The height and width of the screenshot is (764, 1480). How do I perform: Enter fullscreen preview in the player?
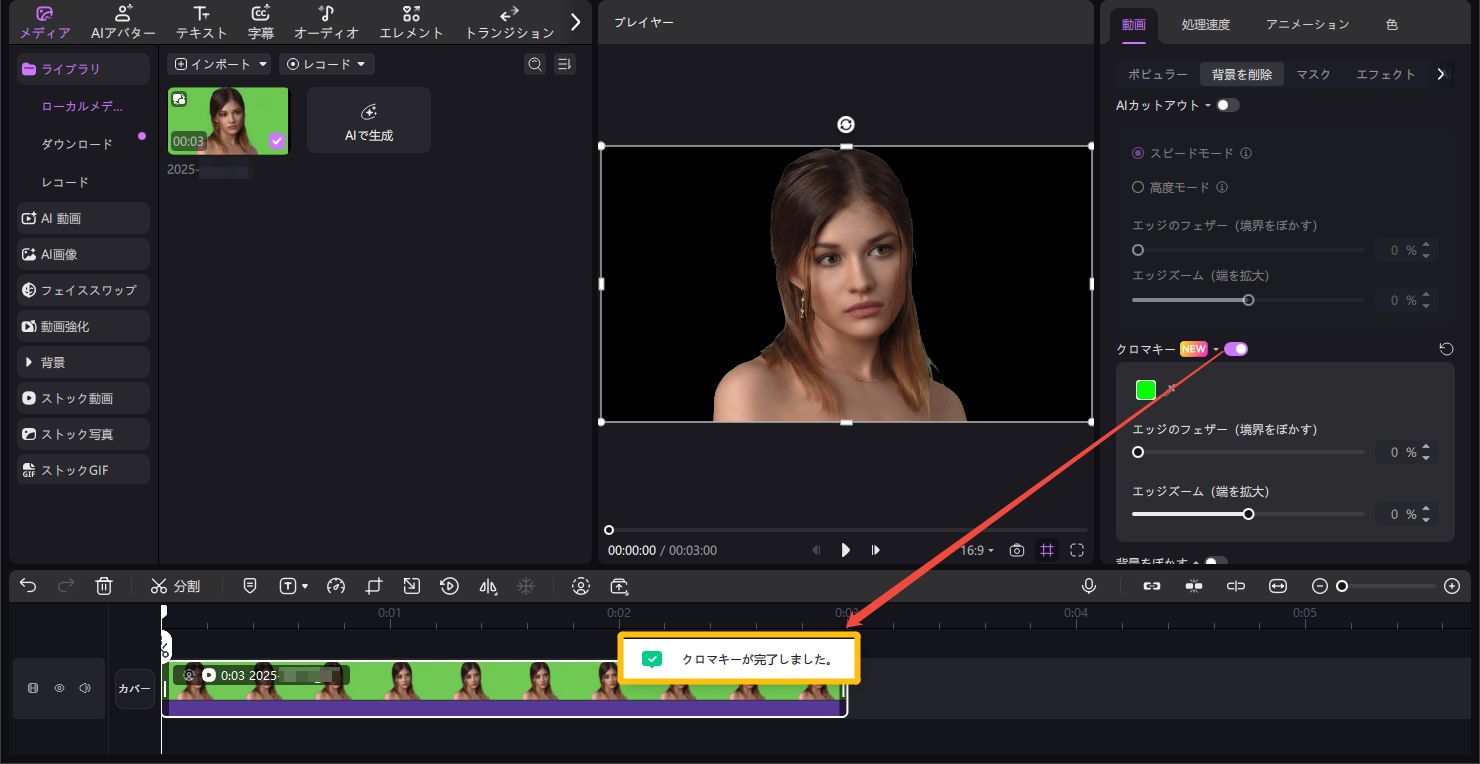(x=1077, y=550)
